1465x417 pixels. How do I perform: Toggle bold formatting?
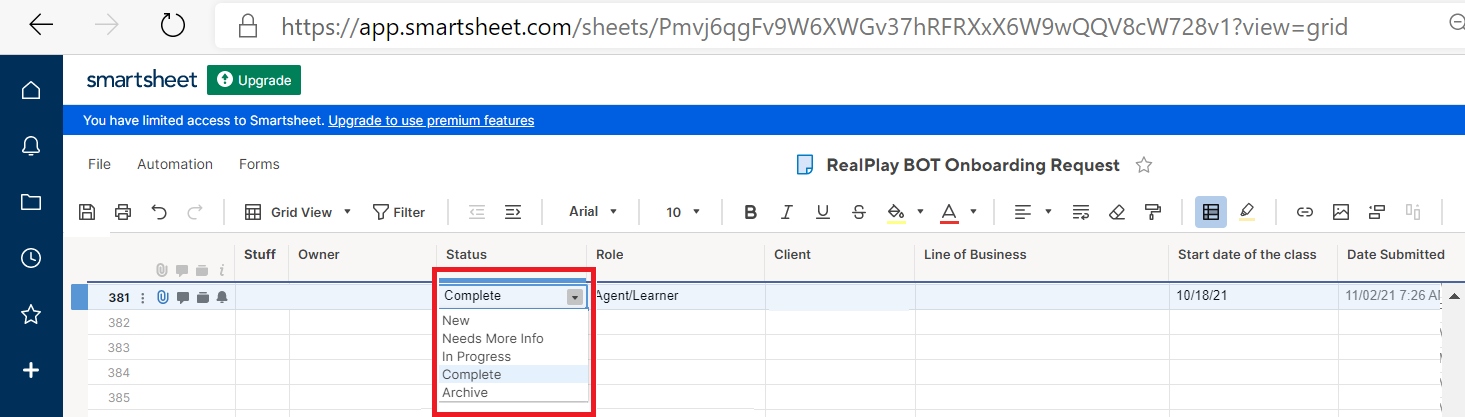751,212
